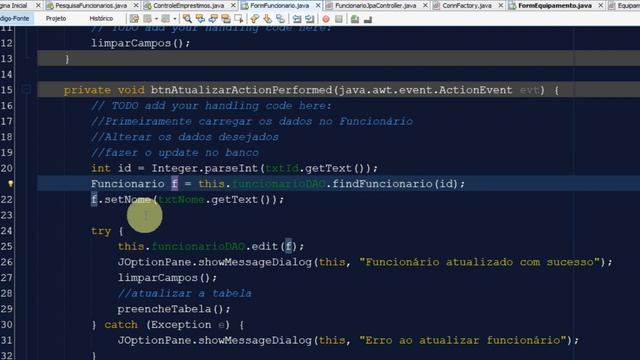Click line number 14 in gutter
The height and width of the screenshot is (360, 640).
coord(7,74)
